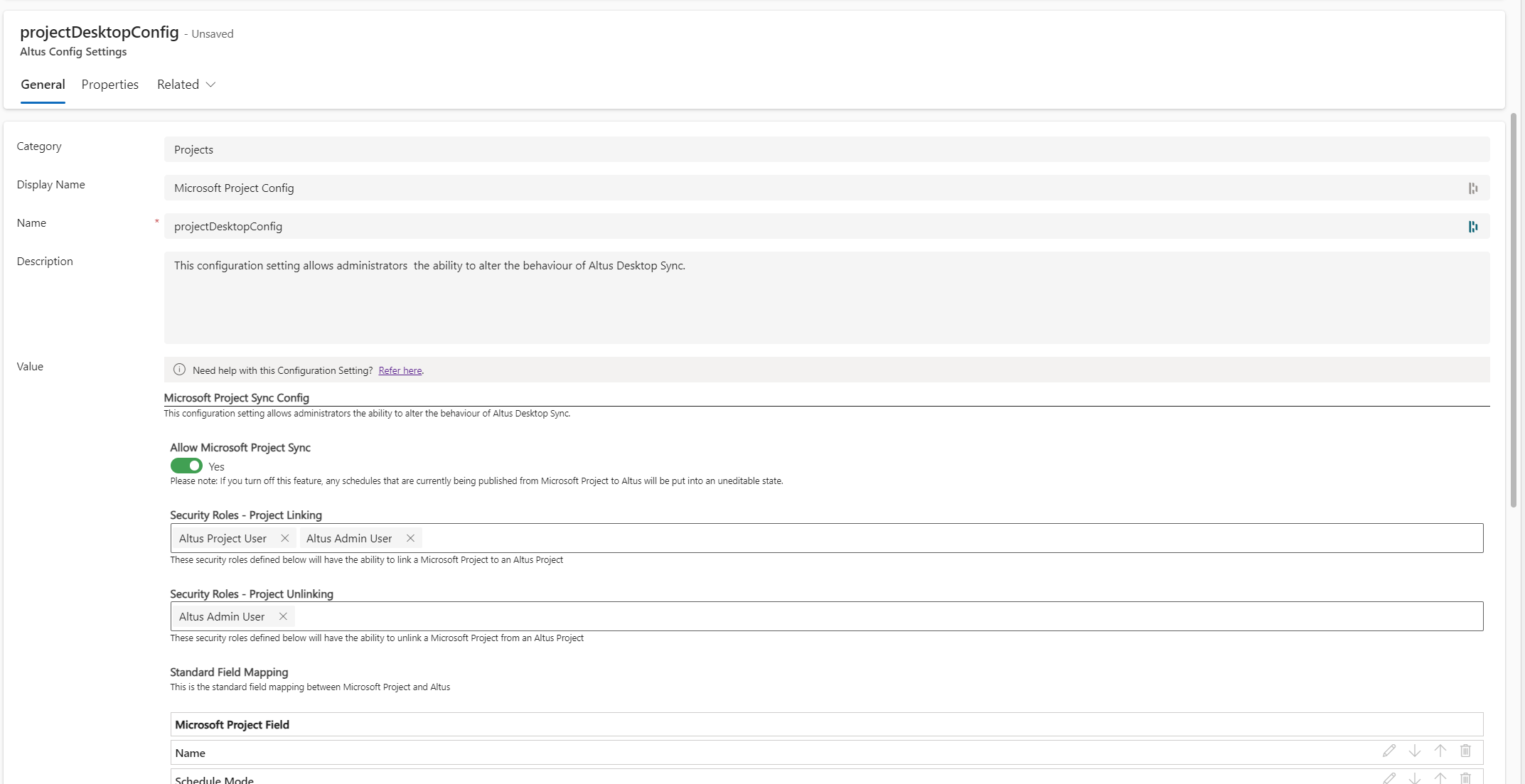1525x784 pixels.
Task: Switch to the General tab
Action: coord(43,85)
